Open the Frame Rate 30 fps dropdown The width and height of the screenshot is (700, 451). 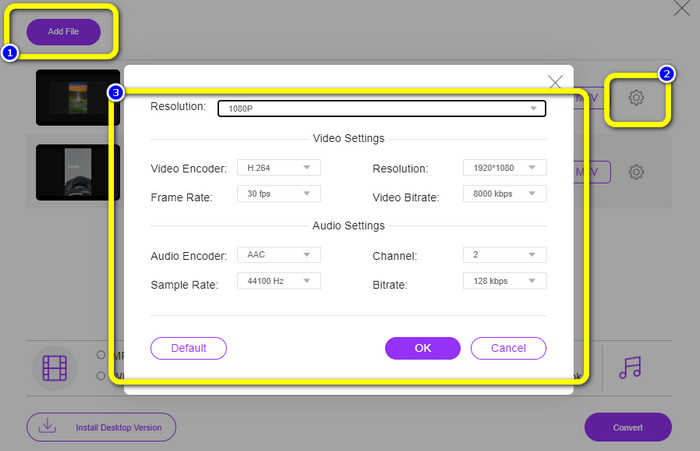pyautogui.click(x=279, y=193)
